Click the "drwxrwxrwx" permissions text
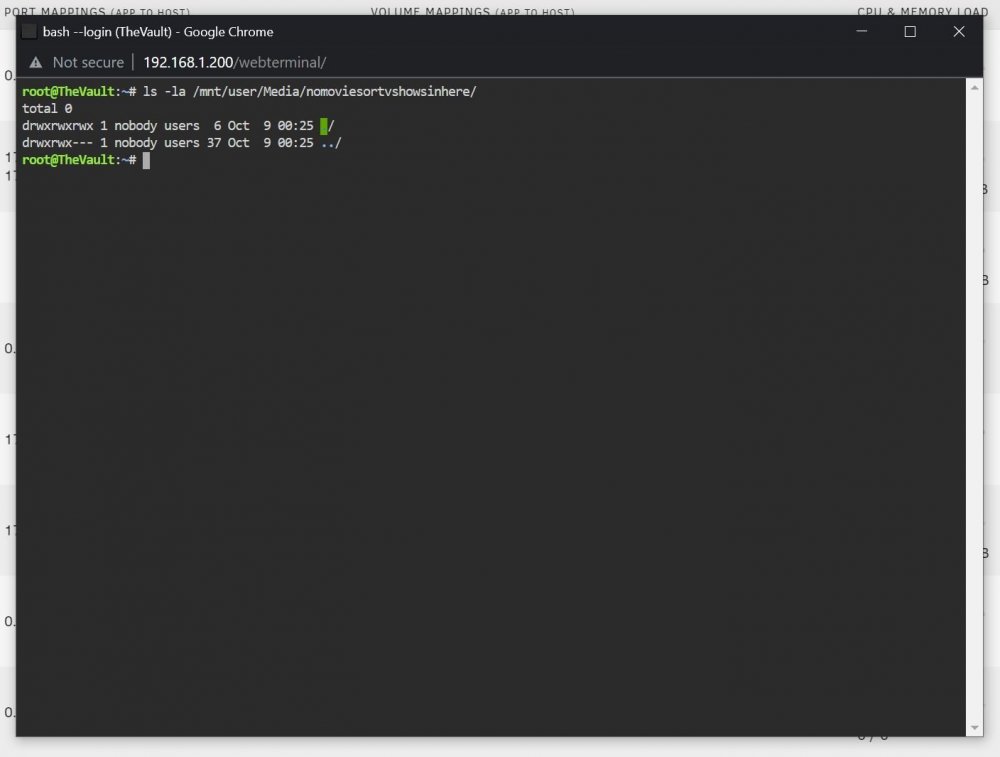 tap(57, 126)
